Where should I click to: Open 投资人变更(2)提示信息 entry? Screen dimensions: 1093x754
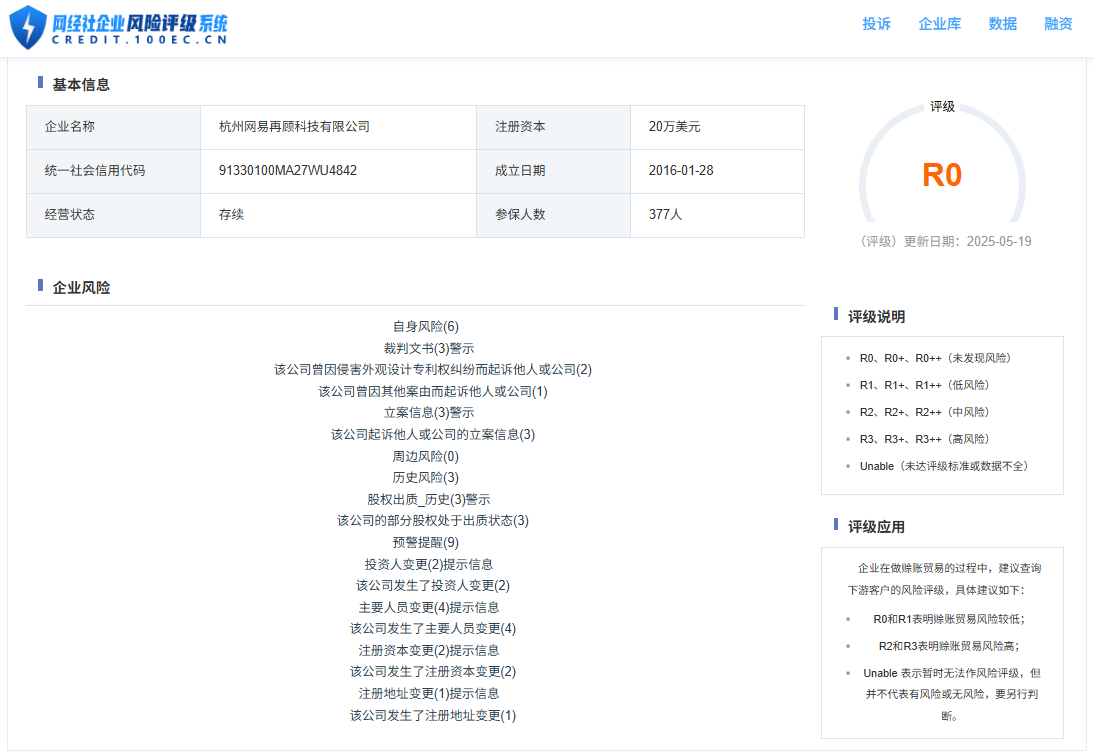tap(428, 564)
